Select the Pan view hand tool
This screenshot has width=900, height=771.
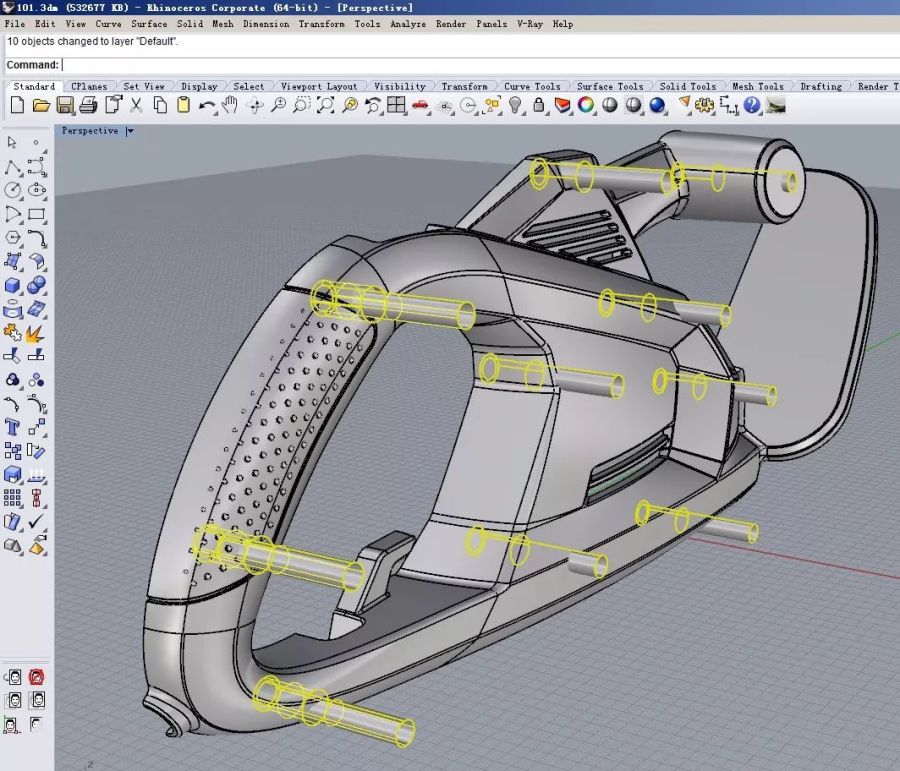click(231, 105)
